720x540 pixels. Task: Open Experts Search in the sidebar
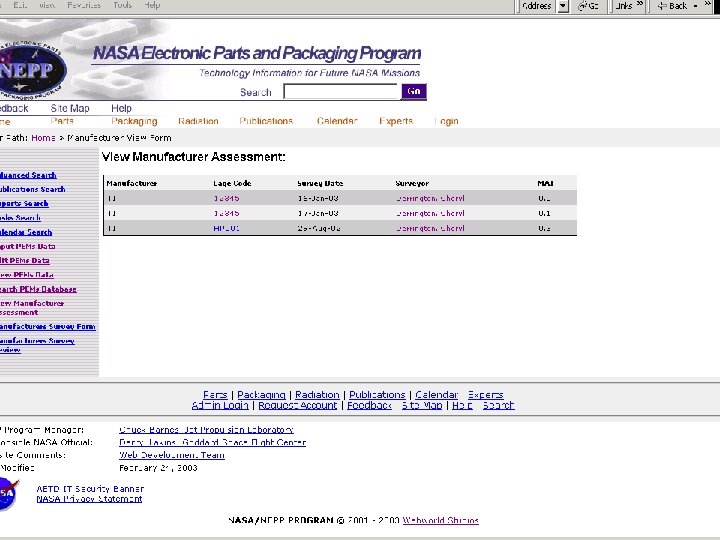(24, 203)
